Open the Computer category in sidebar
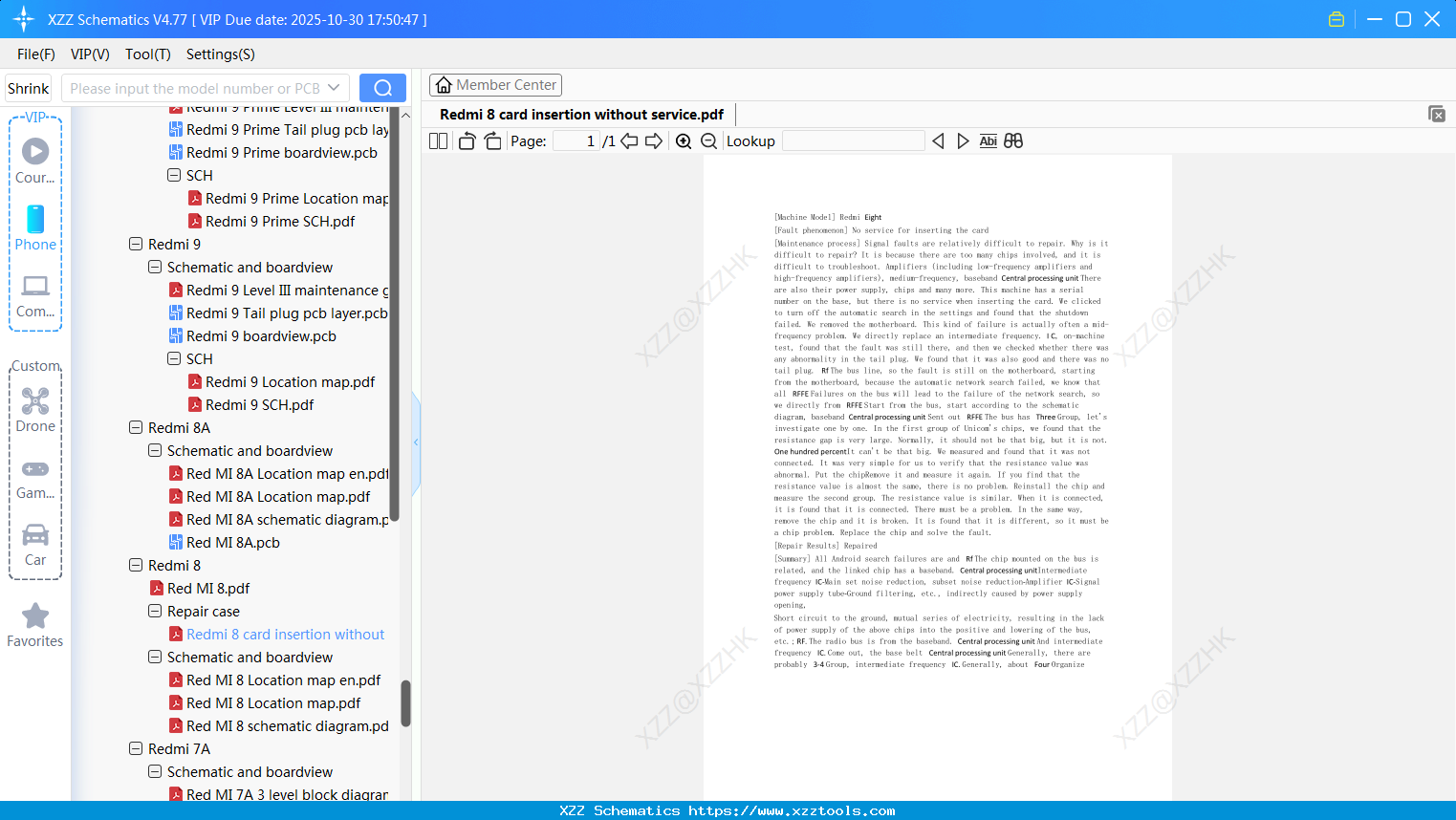 35,295
